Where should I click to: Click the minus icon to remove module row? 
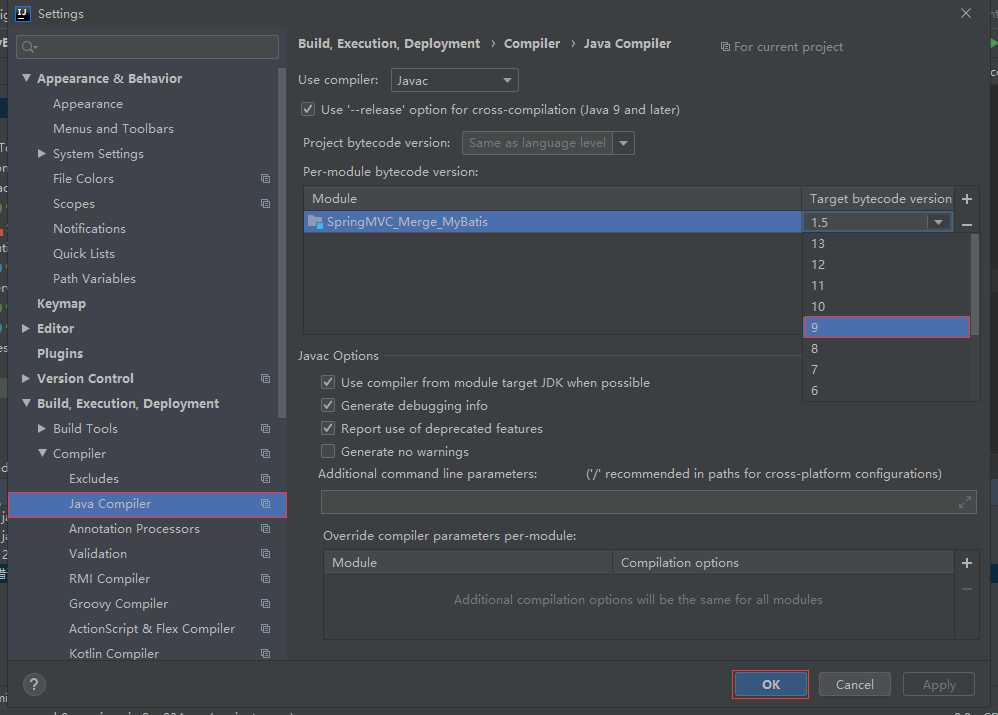pyautogui.click(x=966, y=225)
